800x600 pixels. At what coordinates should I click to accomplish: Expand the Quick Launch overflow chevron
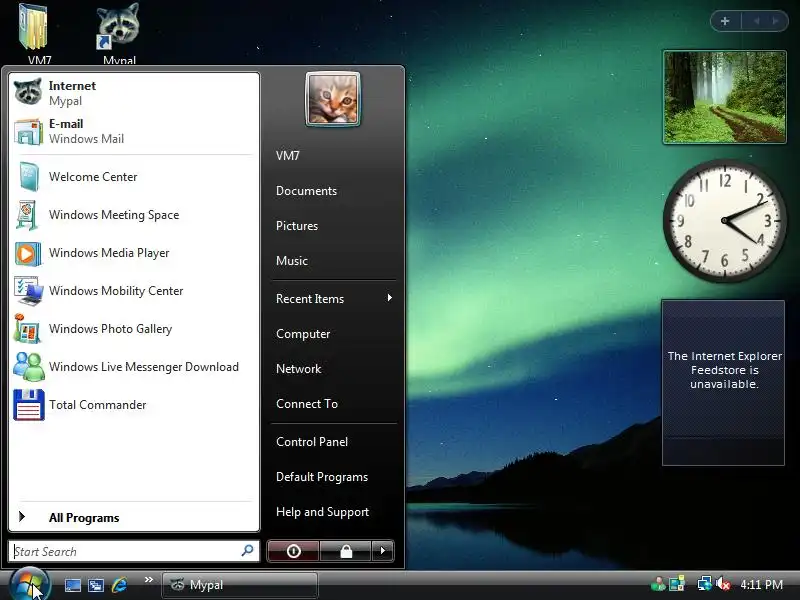pyautogui.click(x=148, y=579)
